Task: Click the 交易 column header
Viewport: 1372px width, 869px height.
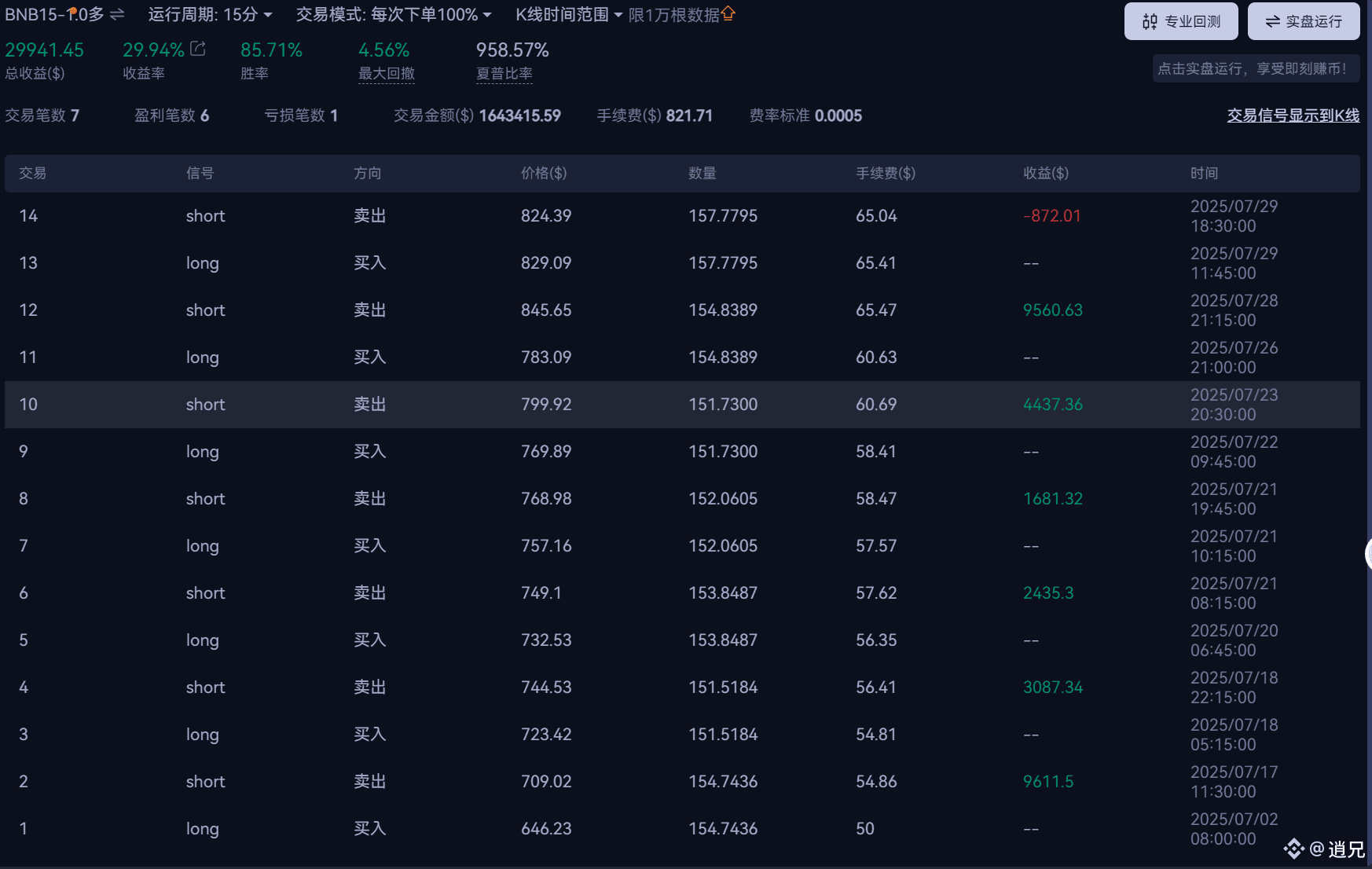Action: [x=33, y=173]
